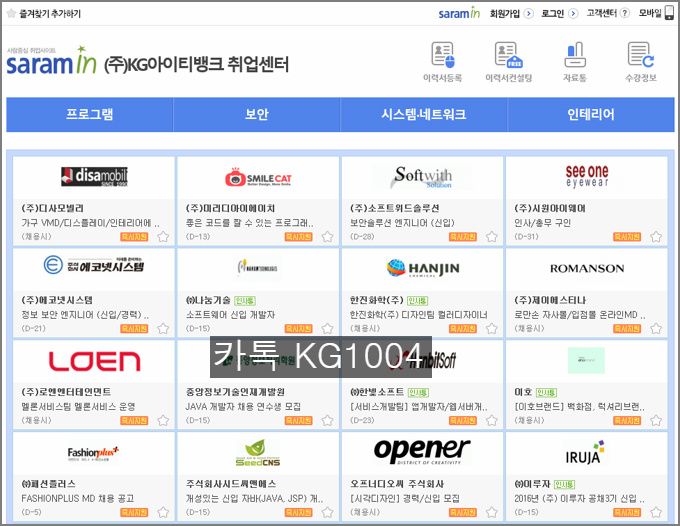Image resolution: width=680 pixels, height=526 pixels.
Task: Click the 즐겨찾기 추가하기 star icon
Action: pos(12,13)
